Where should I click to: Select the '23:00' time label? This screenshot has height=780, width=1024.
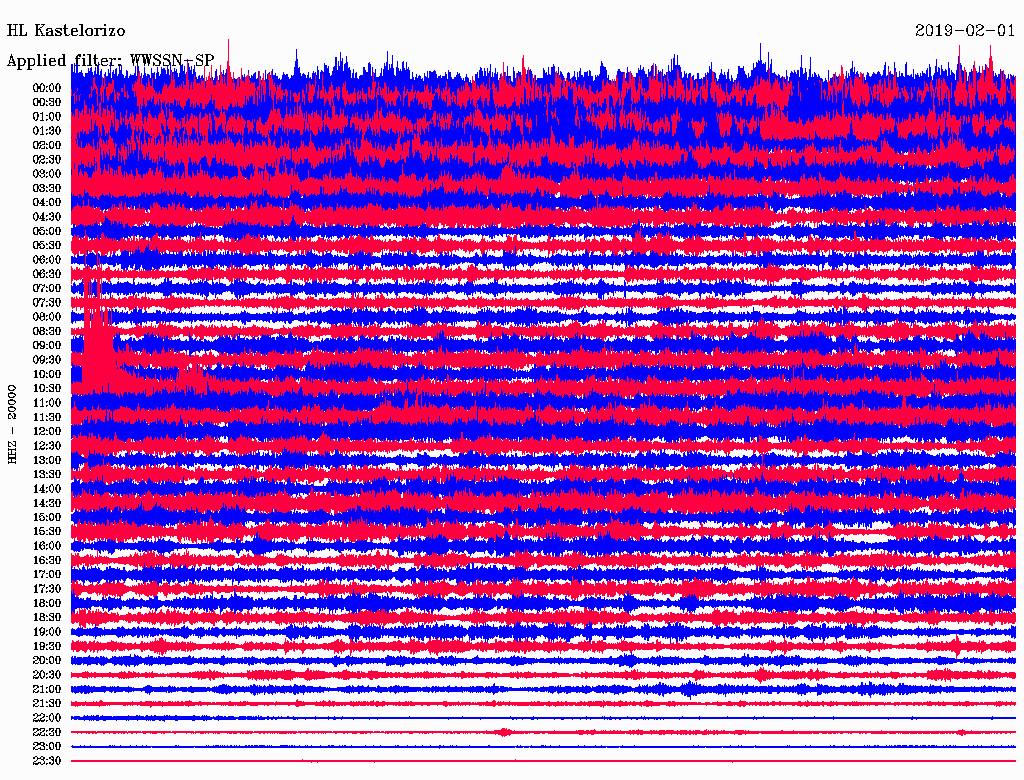[x=47, y=747]
